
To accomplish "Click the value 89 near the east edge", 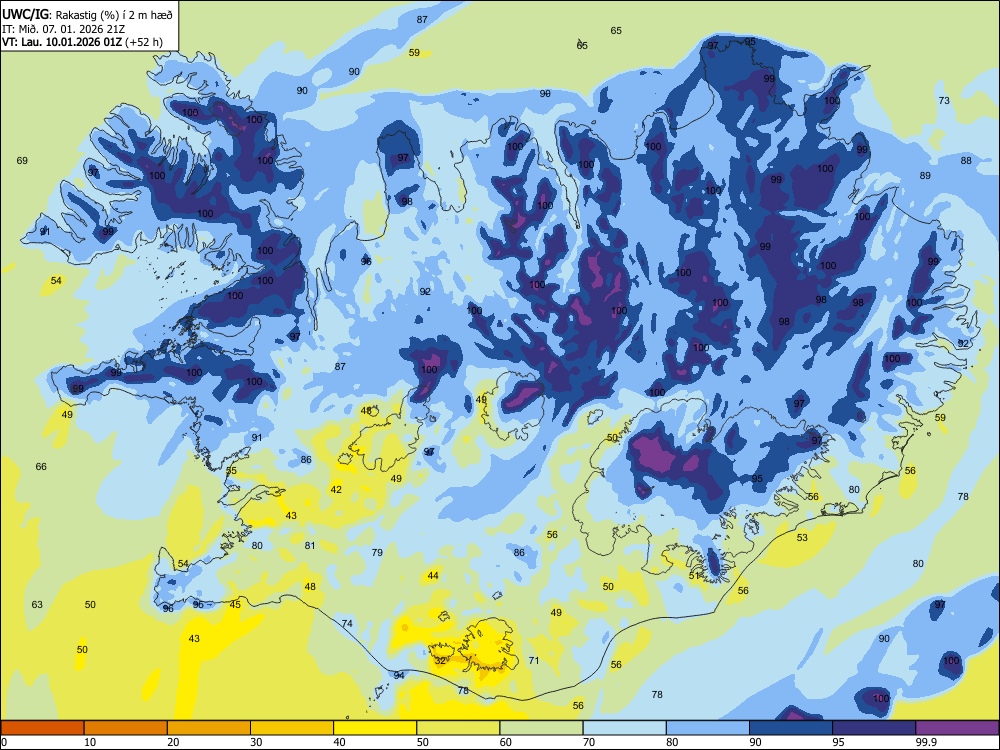I will 925,175.
